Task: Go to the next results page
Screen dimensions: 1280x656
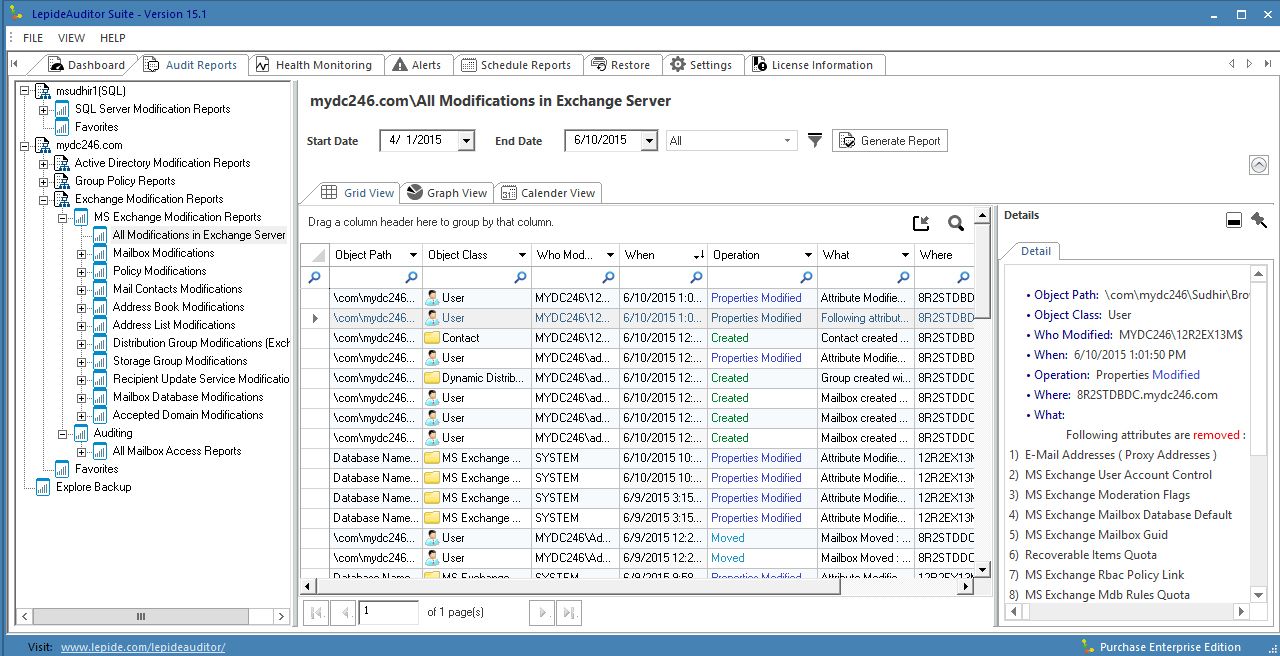Action: tap(542, 612)
